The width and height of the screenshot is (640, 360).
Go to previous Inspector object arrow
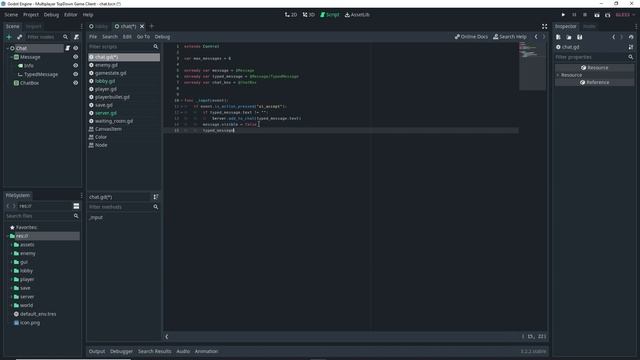pyautogui.click(x=613, y=37)
